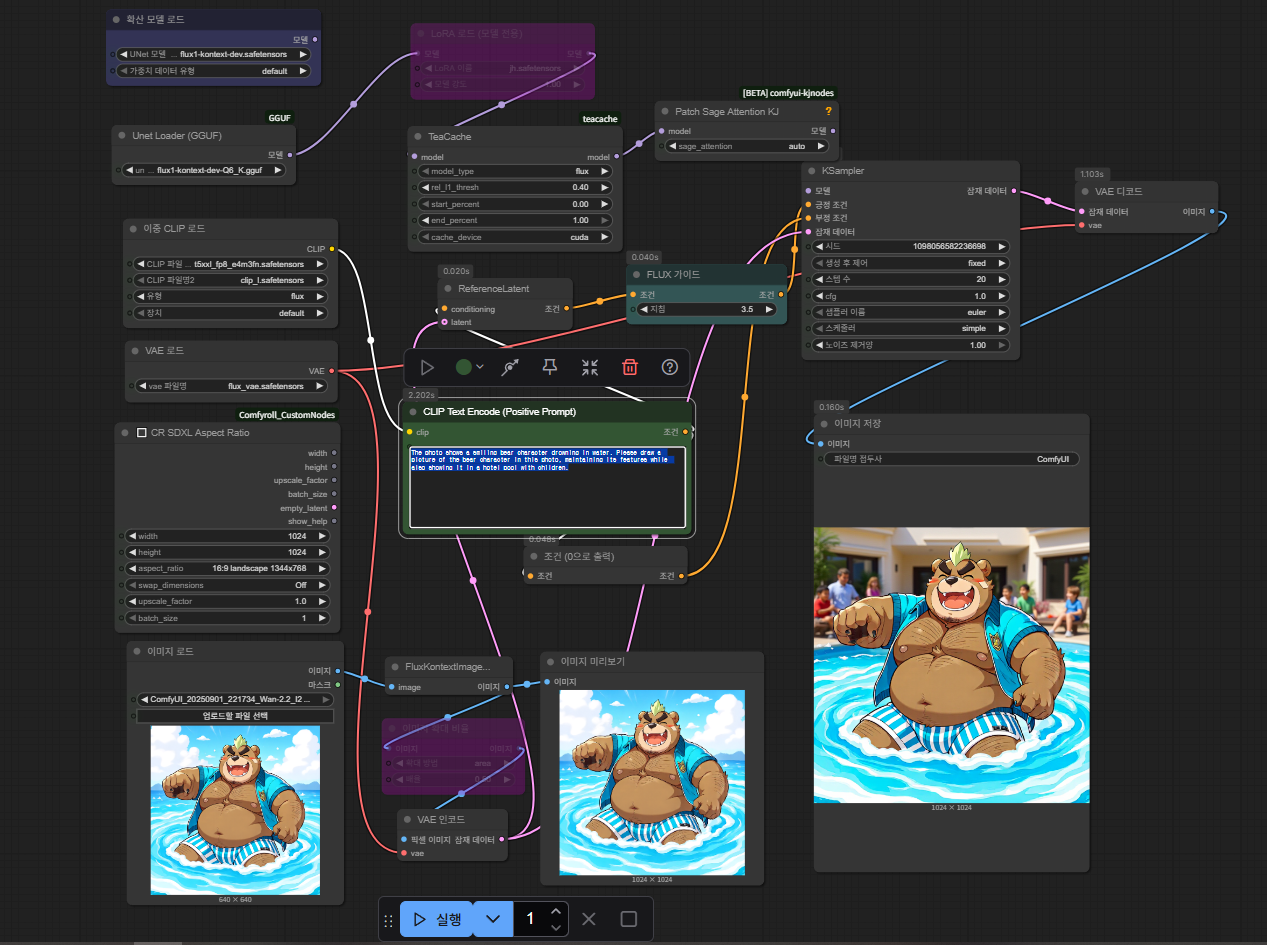Screen dimensions: 1267x945
Task: Click the yellow help icon on Patch Sage Attention KJ
Action: pyautogui.click(x=828, y=112)
